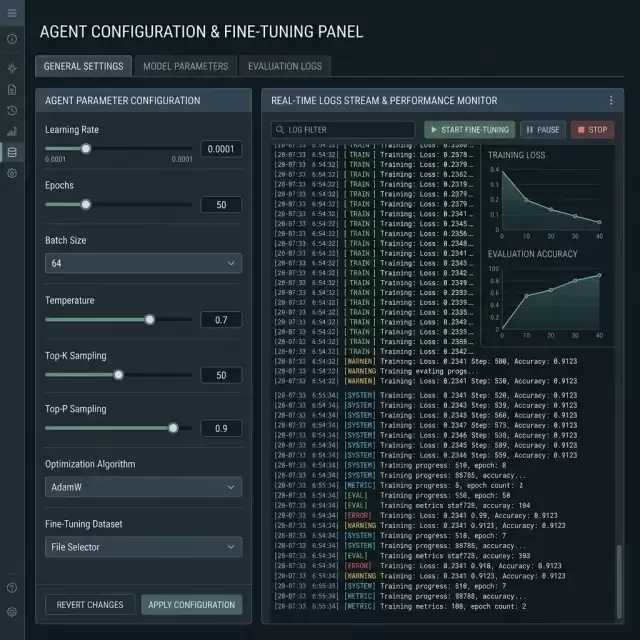This screenshot has height=640, width=640.
Task: Open the bar chart analytics sidebar icon
Action: click(x=12, y=131)
